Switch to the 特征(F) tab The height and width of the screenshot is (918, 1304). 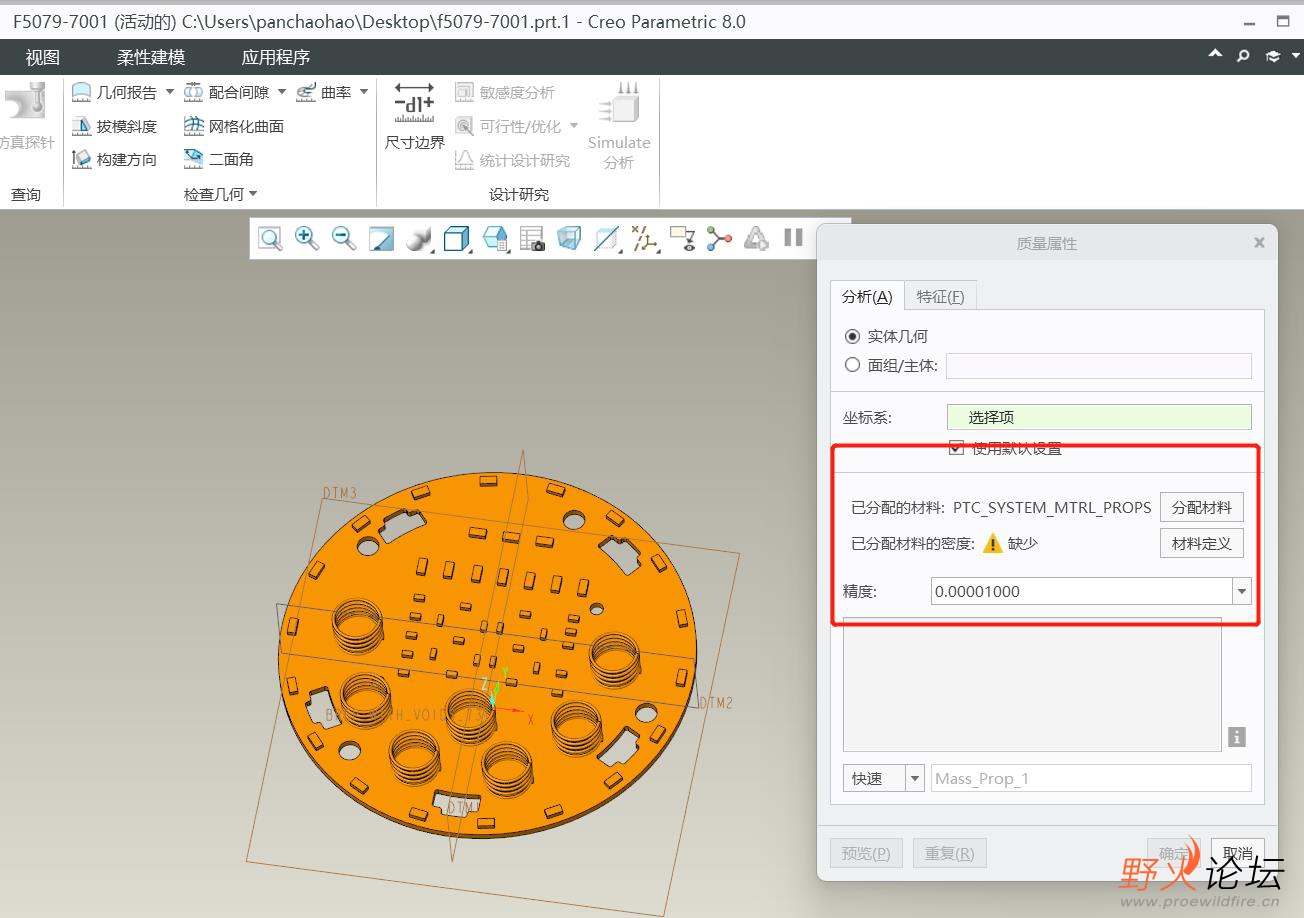tap(940, 296)
